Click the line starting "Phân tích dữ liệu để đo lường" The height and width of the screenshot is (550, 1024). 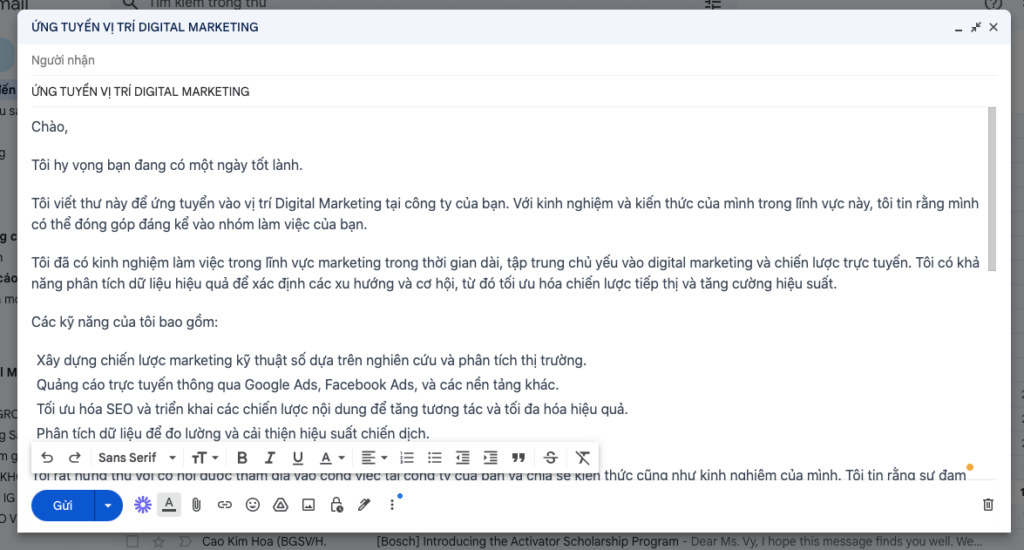pyautogui.click(x=233, y=434)
